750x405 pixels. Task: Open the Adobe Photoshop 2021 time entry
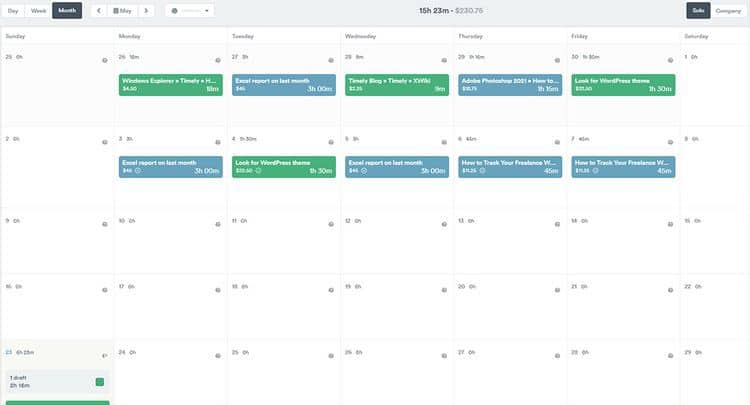coord(509,84)
